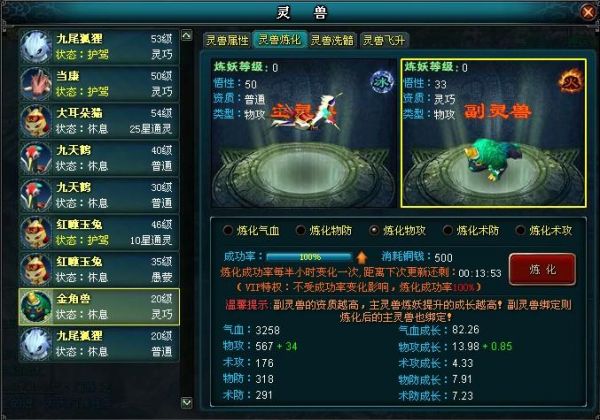
Task: Select the level 40 九天鹤 portrait
Action: [x=36, y=158]
